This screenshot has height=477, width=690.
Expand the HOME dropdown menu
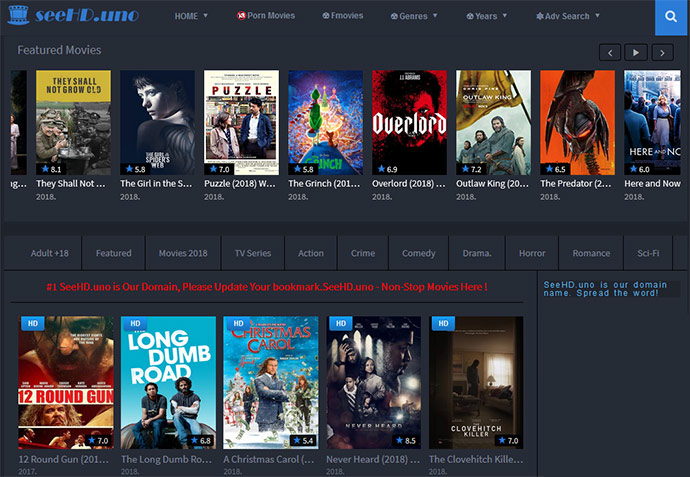point(191,17)
